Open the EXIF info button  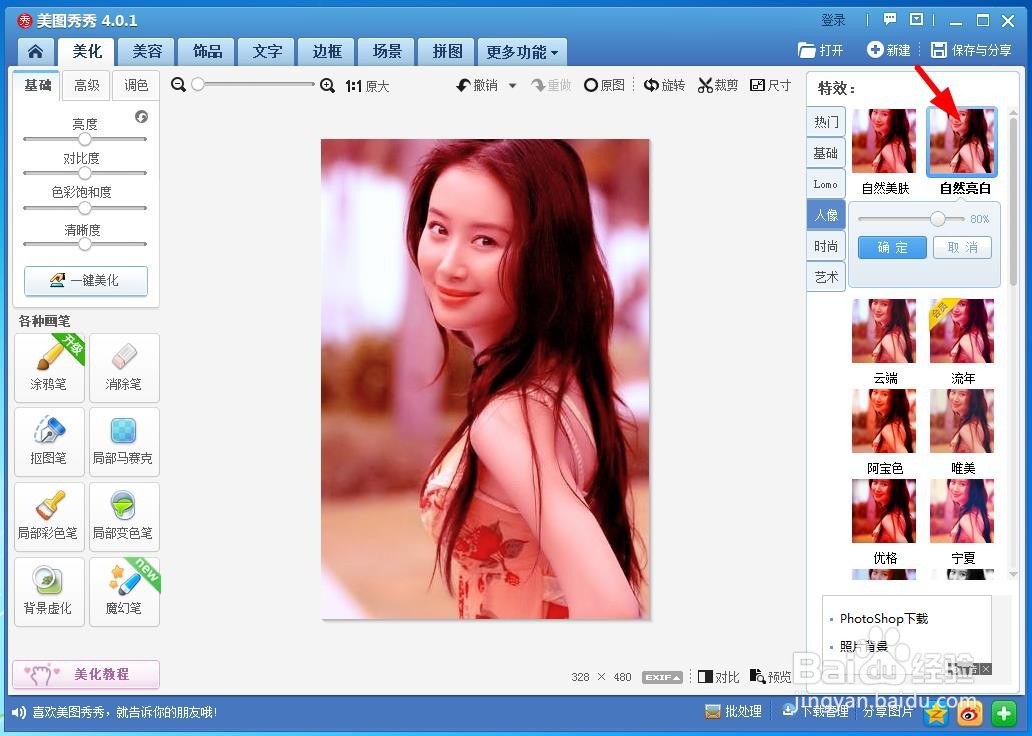click(662, 677)
